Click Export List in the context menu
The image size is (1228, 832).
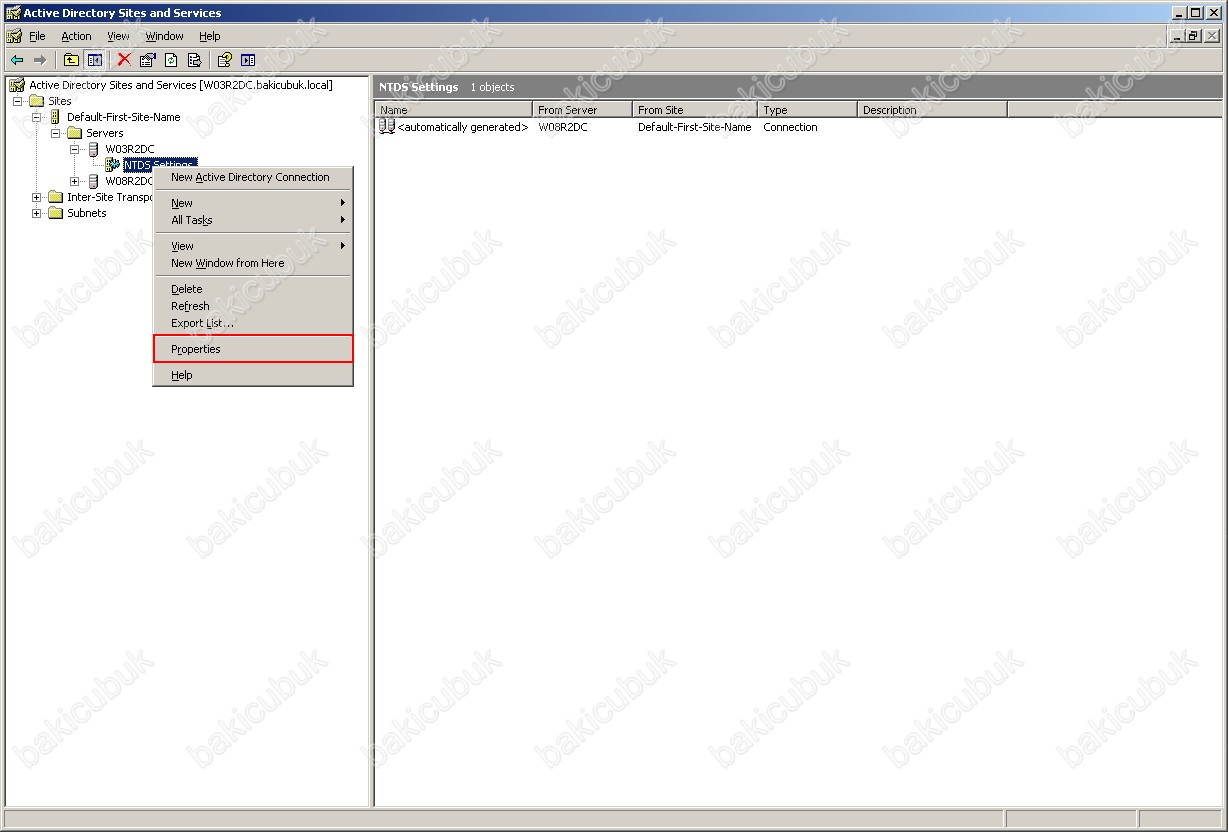[x=202, y=323]
